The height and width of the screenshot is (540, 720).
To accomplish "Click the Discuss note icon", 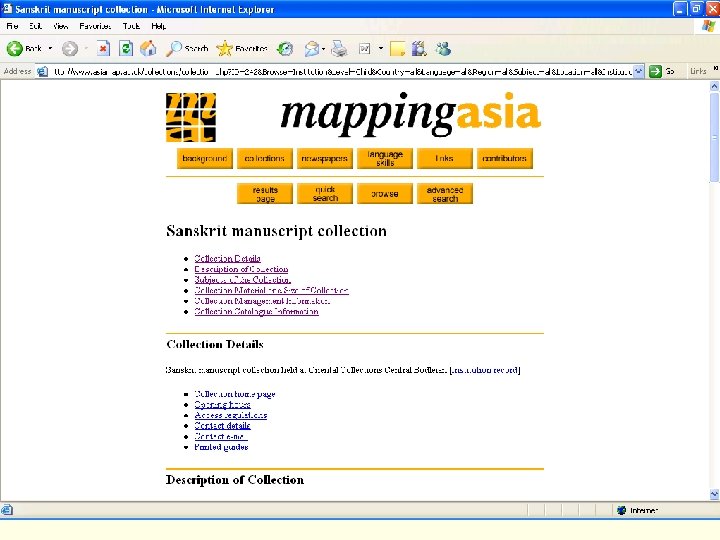I will pos(397,49).
